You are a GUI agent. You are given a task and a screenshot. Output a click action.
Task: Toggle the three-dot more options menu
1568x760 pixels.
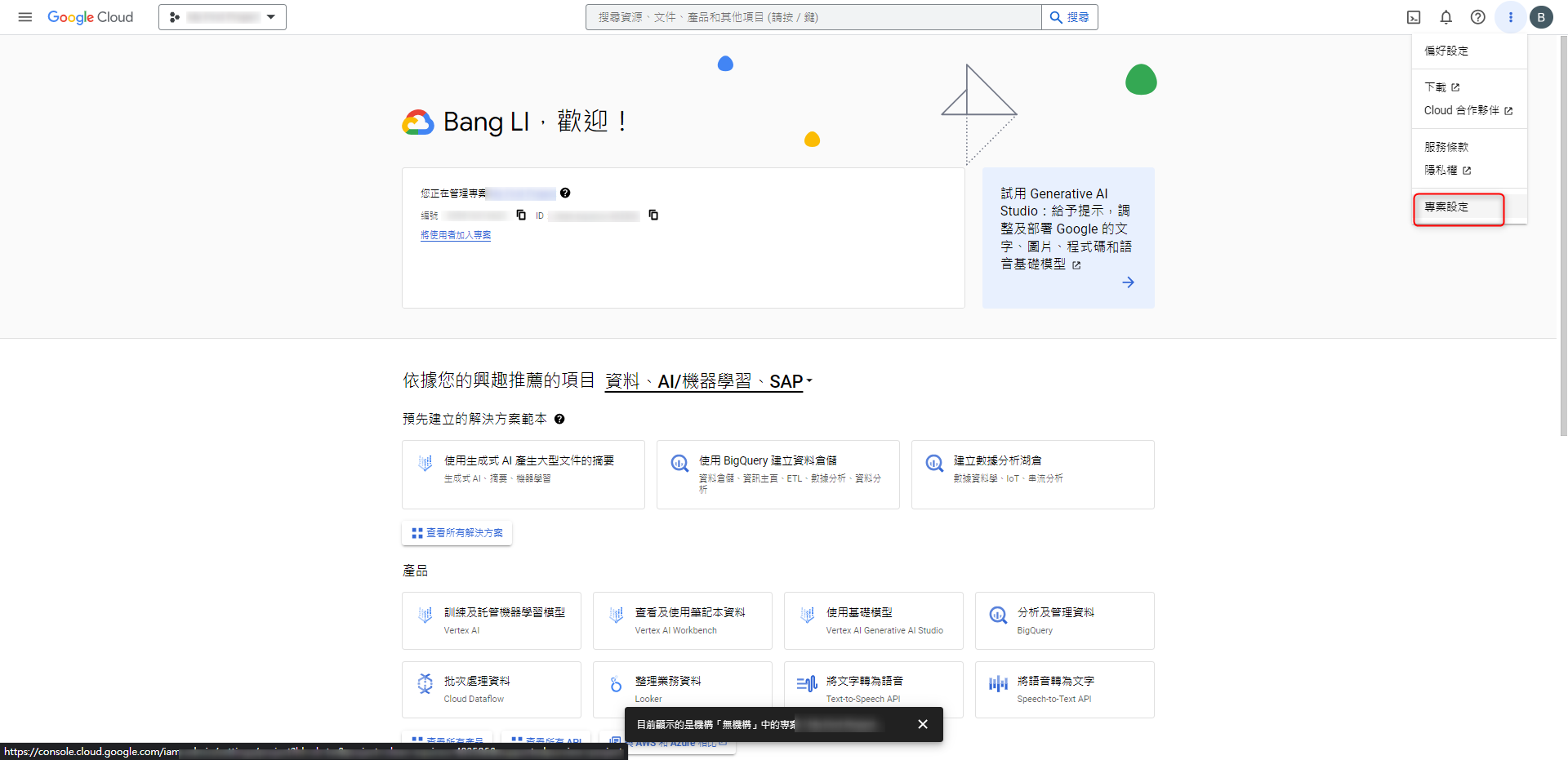pyautogui.click(x=1511, y=17)
